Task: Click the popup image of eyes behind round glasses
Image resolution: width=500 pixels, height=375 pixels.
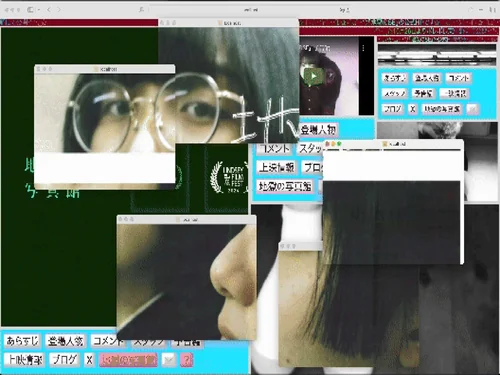Action: click(x=105, y=113)
